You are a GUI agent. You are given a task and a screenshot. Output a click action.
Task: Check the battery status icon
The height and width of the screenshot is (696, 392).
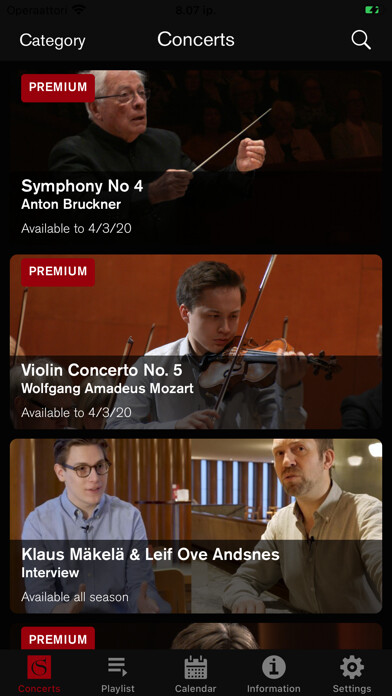click(x=372, y=10)
